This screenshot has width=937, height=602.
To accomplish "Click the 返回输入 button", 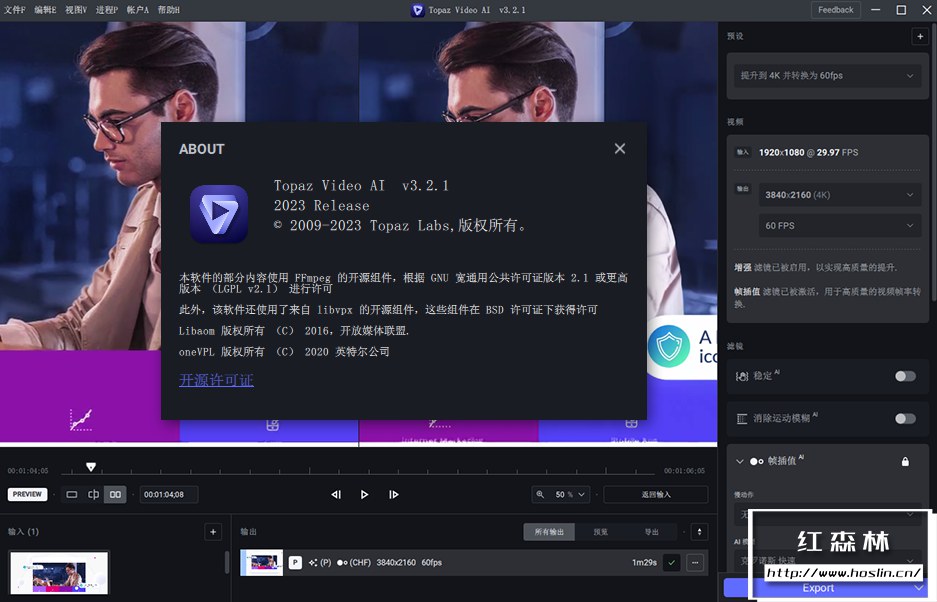I will click(x=656, y=494).
